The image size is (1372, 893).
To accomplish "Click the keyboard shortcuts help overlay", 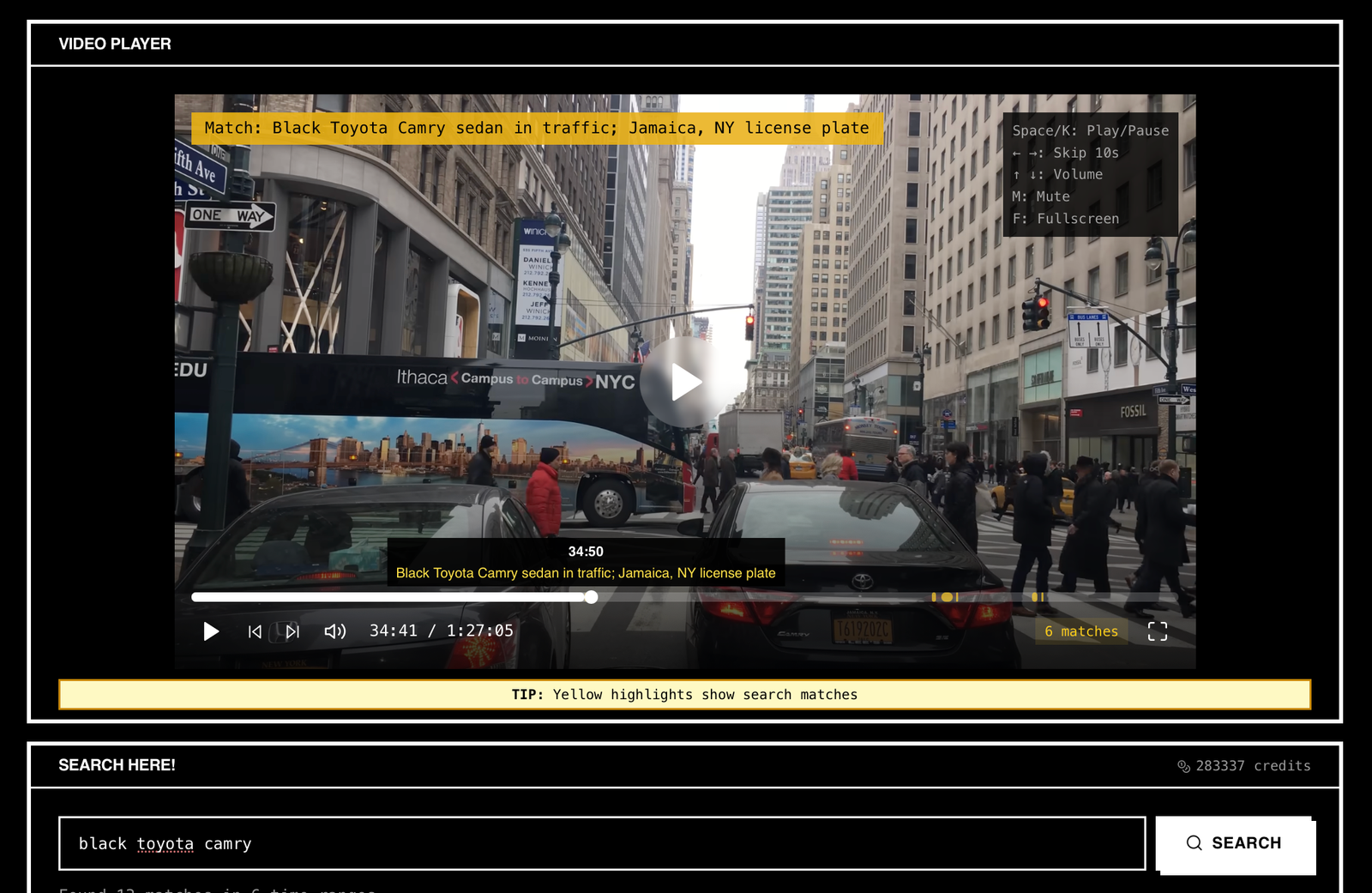I will tap(1090, 174).
